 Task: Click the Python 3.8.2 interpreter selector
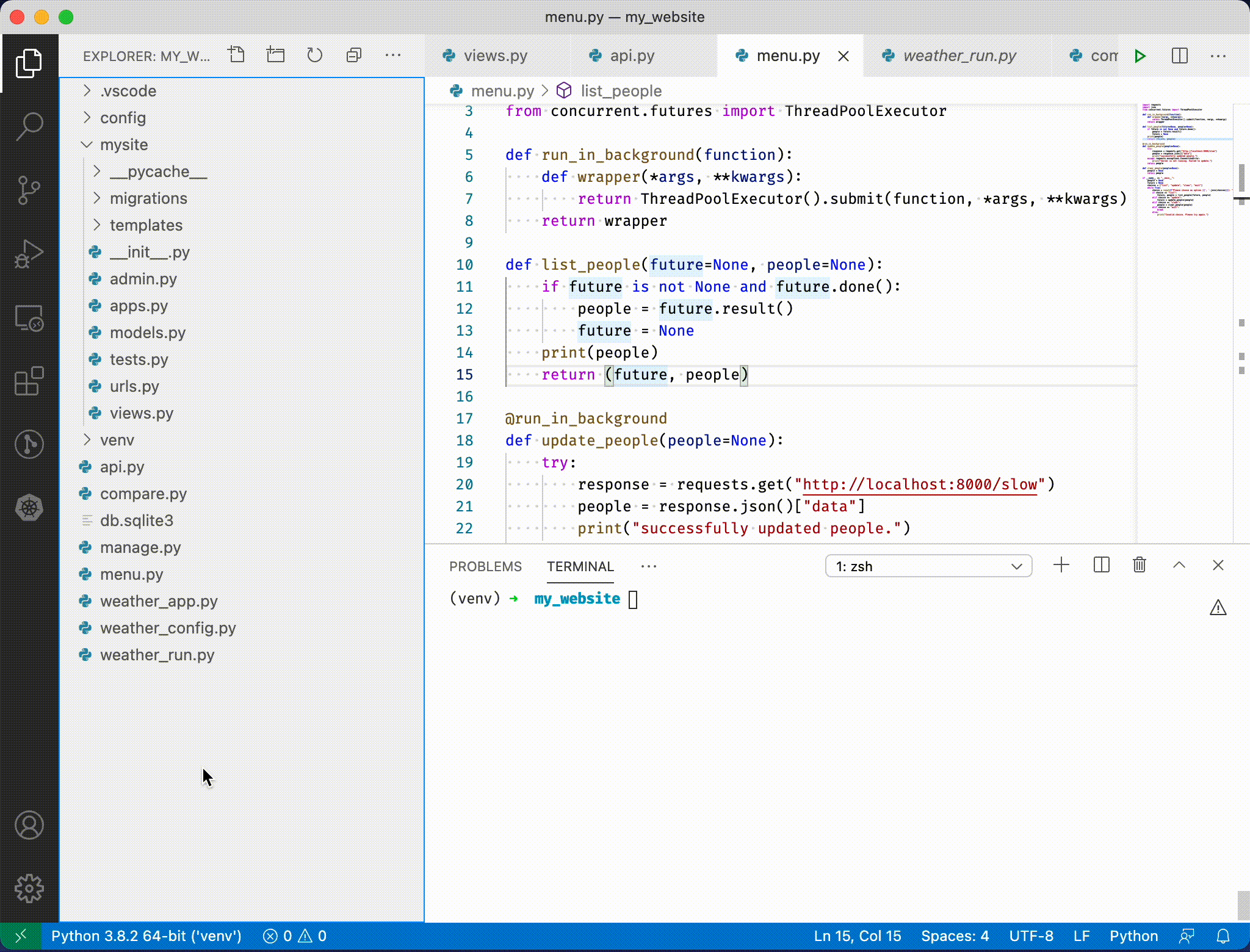click(146, 936)
